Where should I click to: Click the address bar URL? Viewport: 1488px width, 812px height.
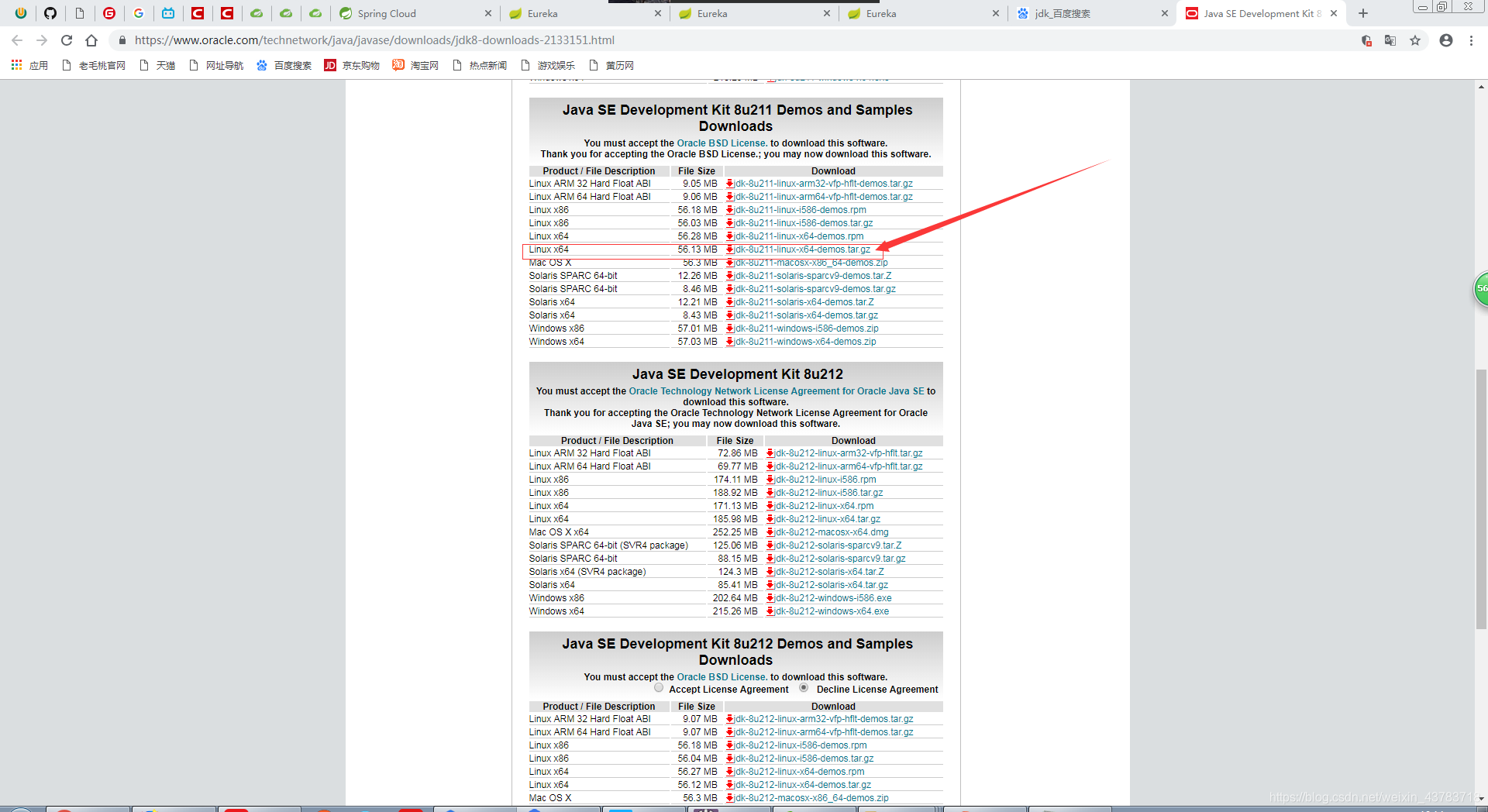coord(374,40)
